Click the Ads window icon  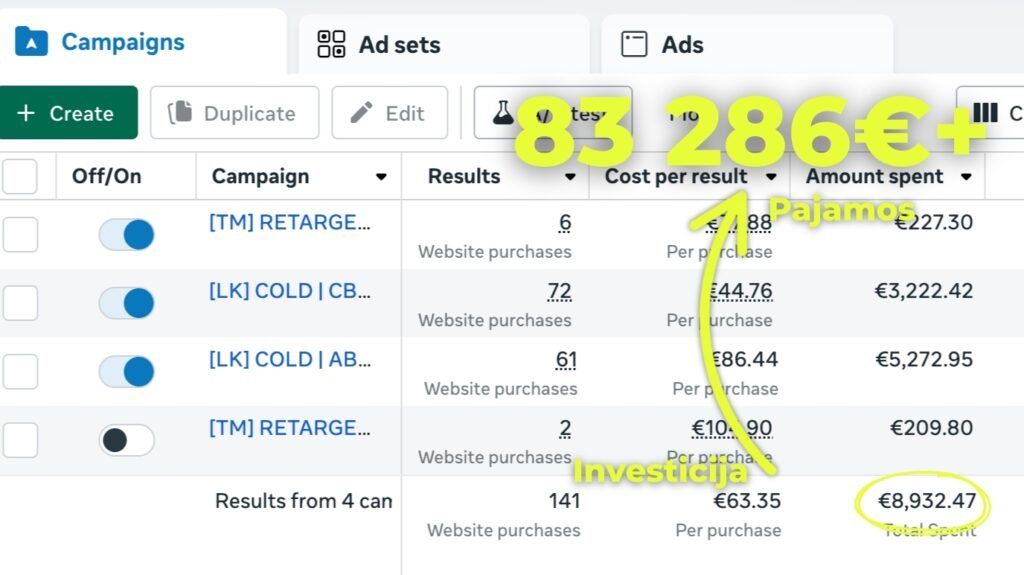pyautogui.click(x=634, y=44)
